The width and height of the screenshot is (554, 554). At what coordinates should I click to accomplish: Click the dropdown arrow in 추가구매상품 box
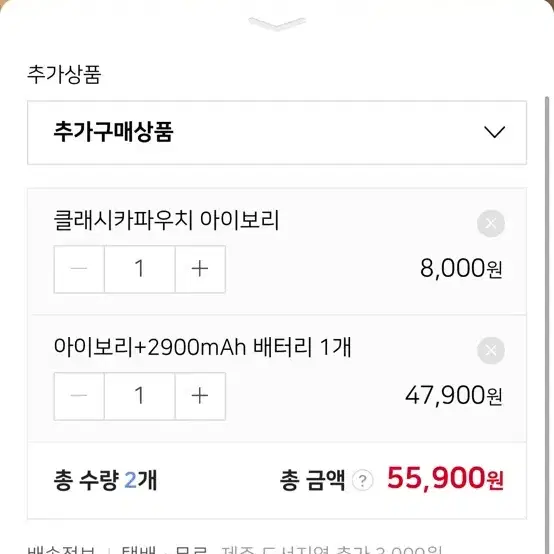494,132
